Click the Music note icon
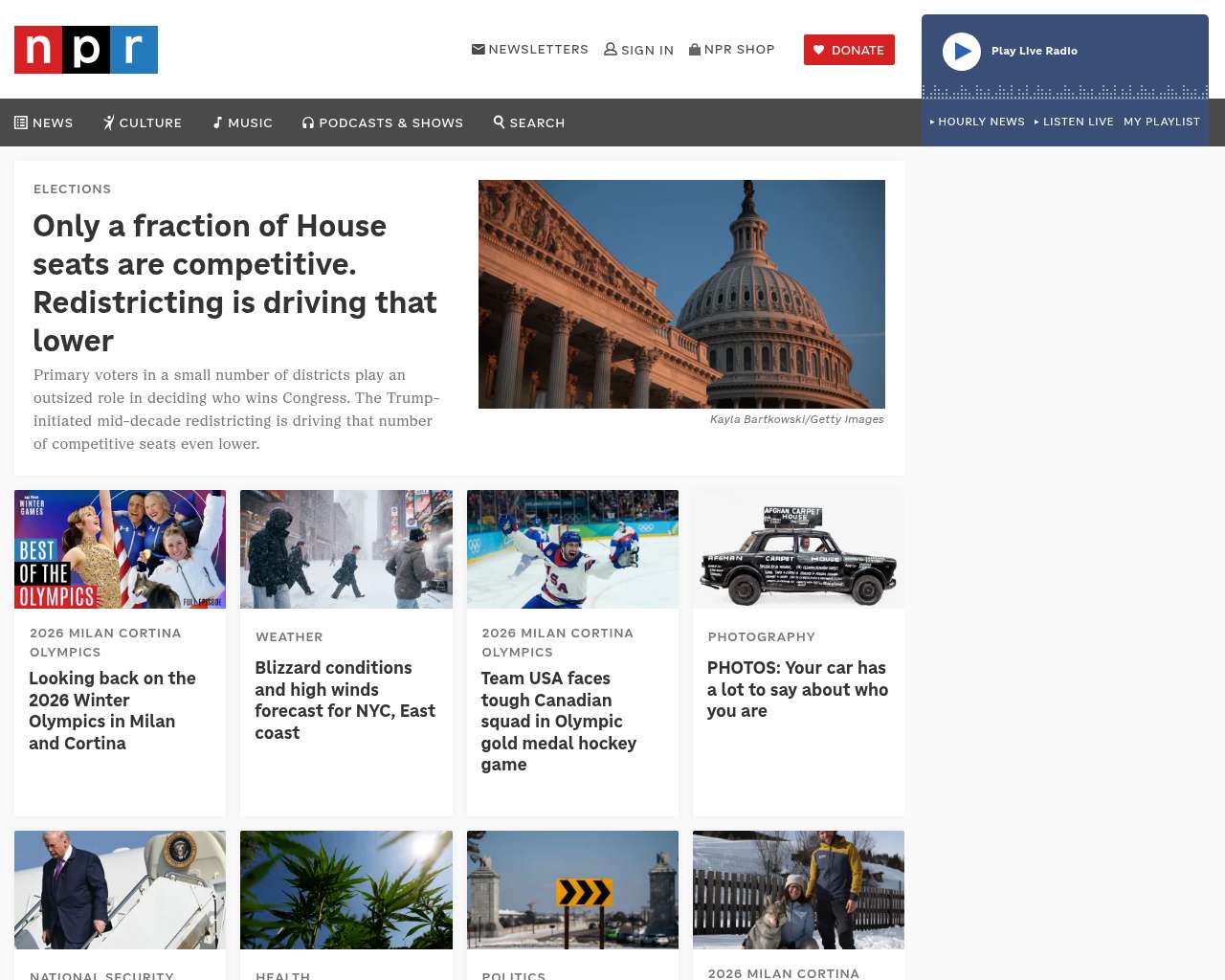1225x980 pixels. 218,122
